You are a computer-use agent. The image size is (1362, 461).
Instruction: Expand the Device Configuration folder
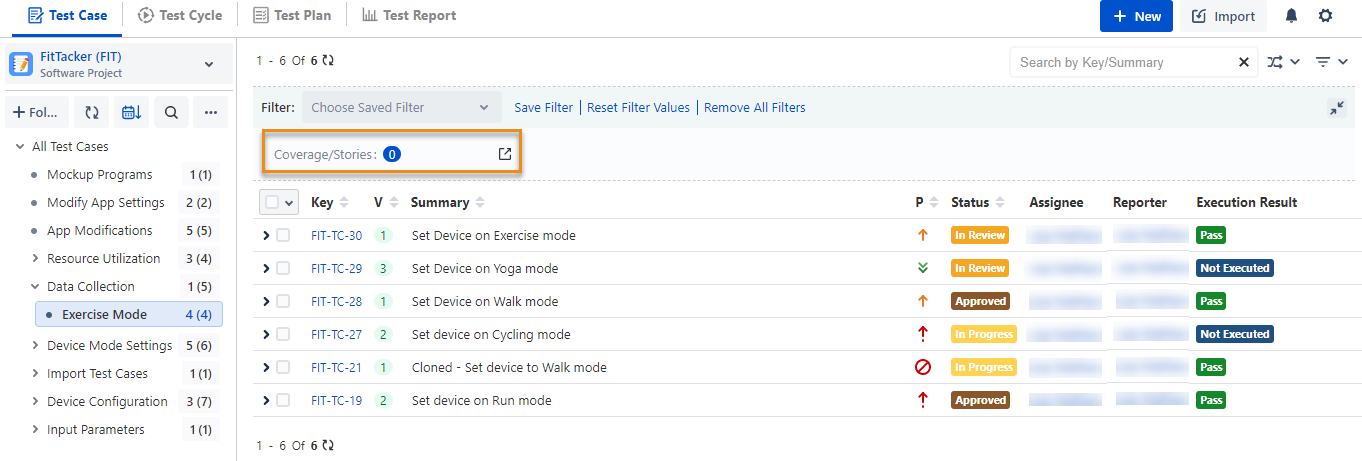point(34,401)
